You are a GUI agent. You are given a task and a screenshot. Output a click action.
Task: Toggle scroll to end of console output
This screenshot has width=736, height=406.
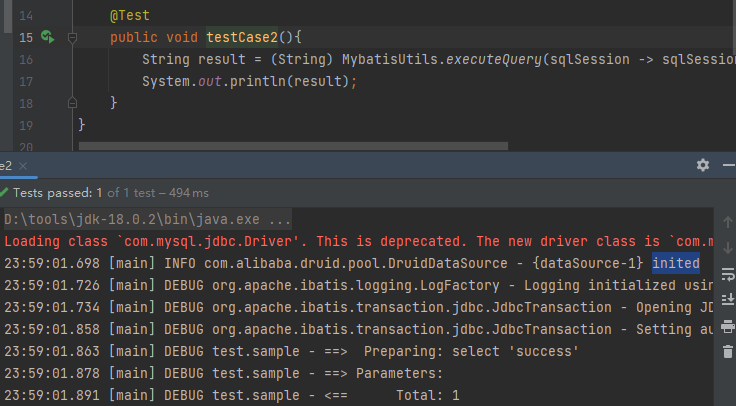[727, 299]
